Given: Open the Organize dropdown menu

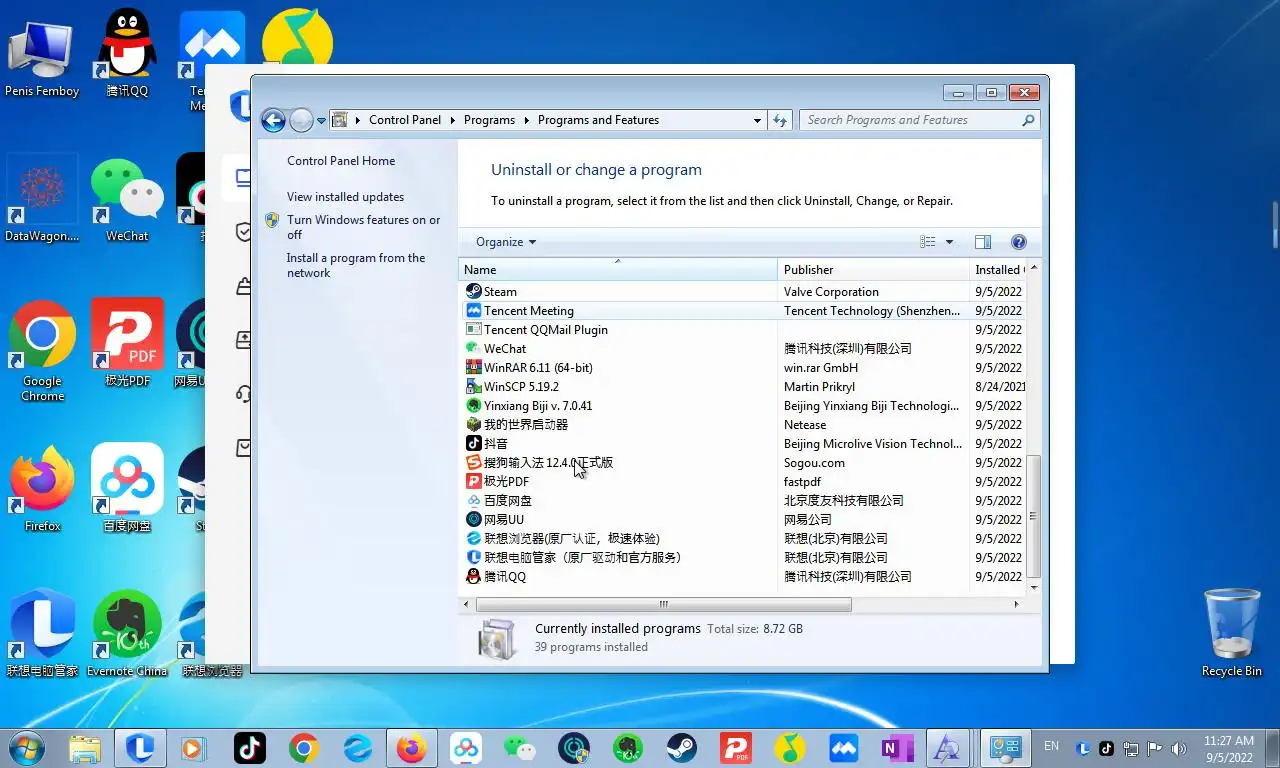Looking at the screenshot, I should (506, 242).
